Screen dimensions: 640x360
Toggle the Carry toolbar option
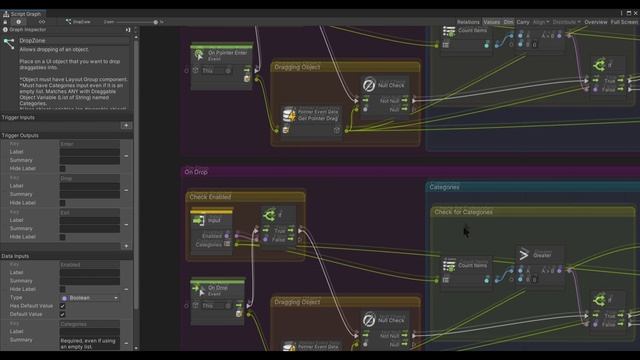pos(522,22)
